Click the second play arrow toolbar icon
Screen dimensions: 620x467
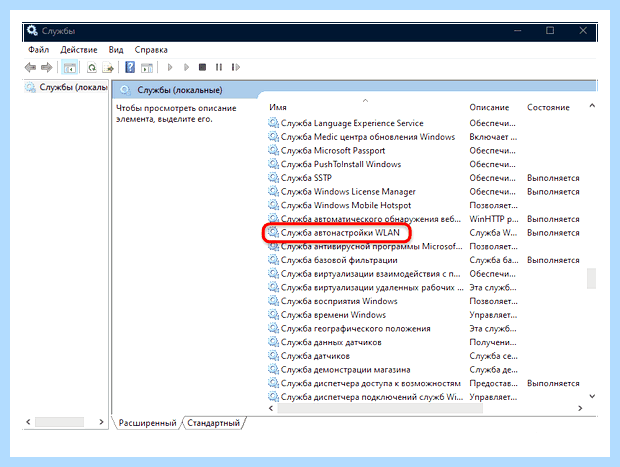187,68
